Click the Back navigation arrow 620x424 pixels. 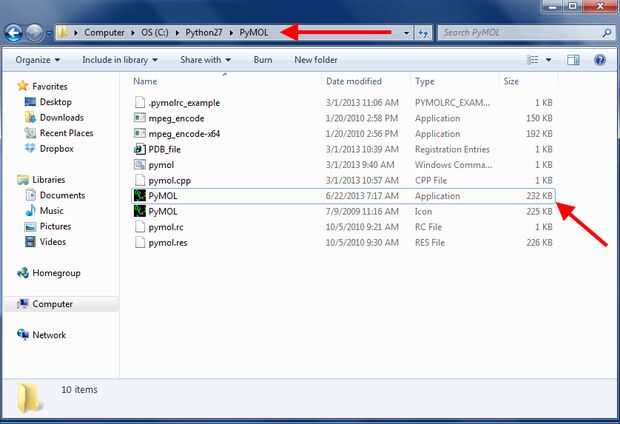tap(14, 33)
